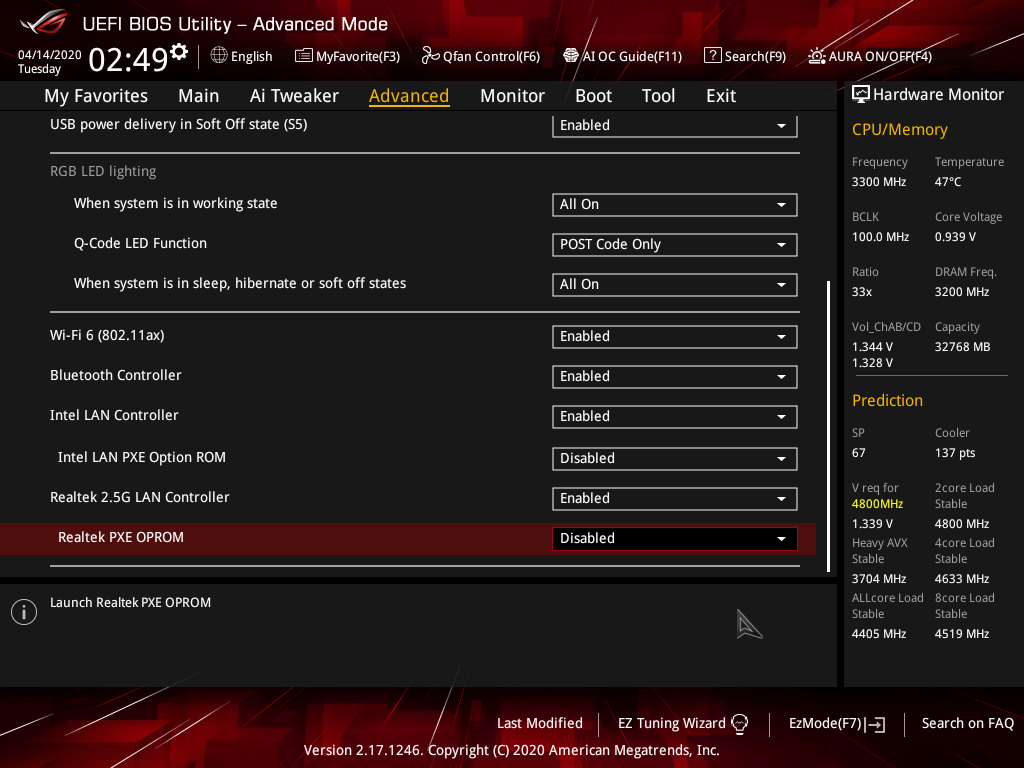1024x768 pixels.
Task: Click the MyFavorite list icon
Action: 304,56
